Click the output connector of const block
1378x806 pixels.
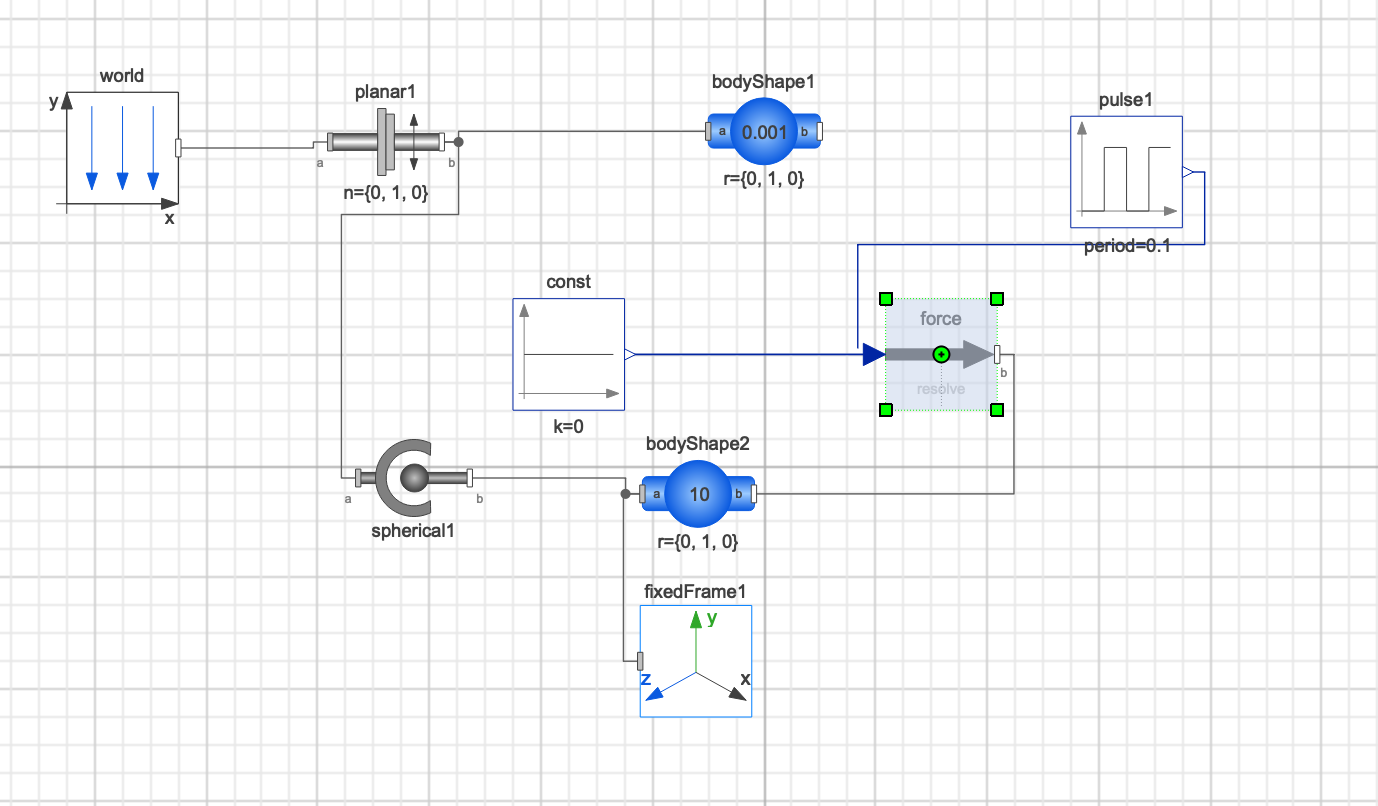point(630,354)
